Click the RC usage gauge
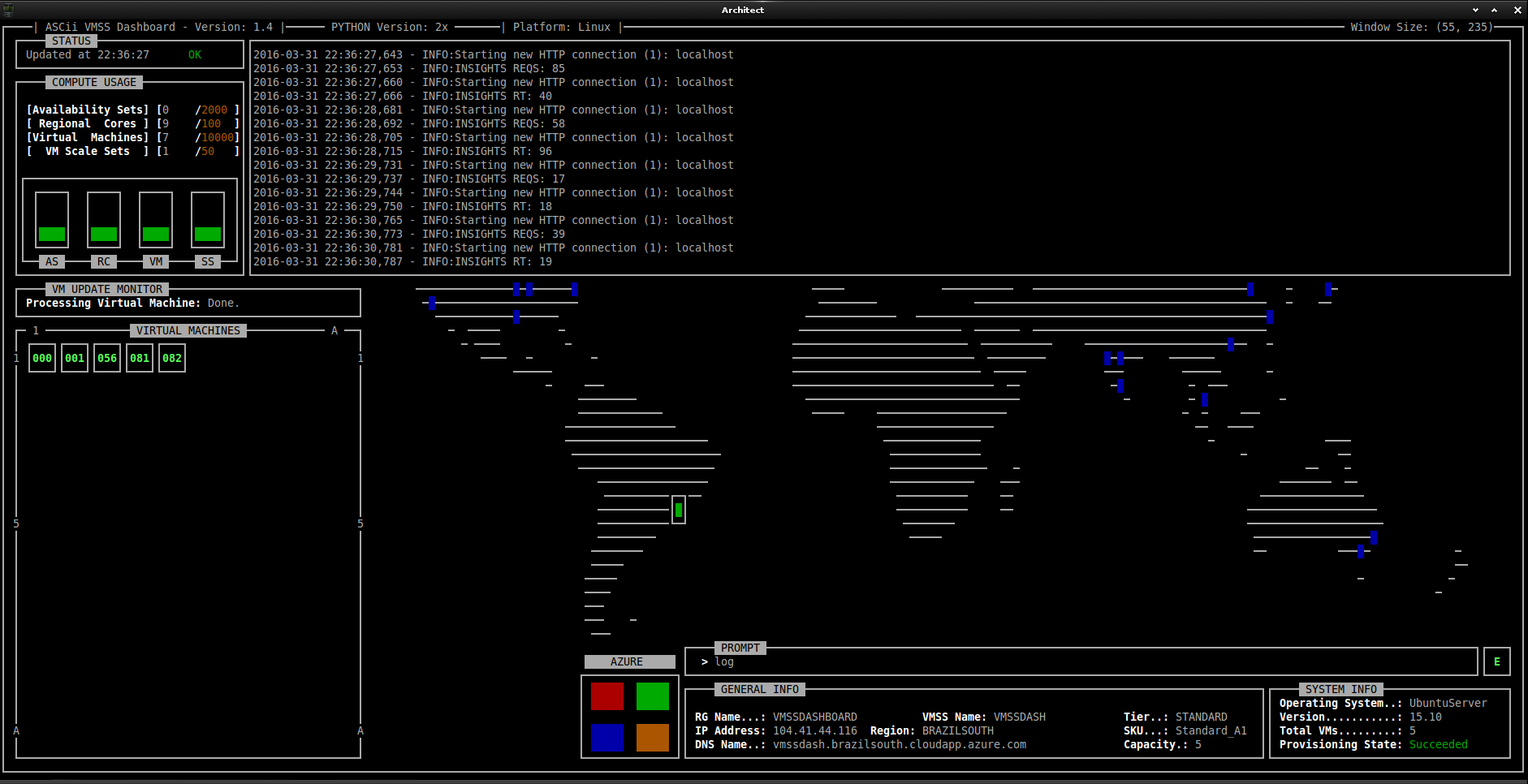The height and width of the screenshot is (784, 1528). 104,220
